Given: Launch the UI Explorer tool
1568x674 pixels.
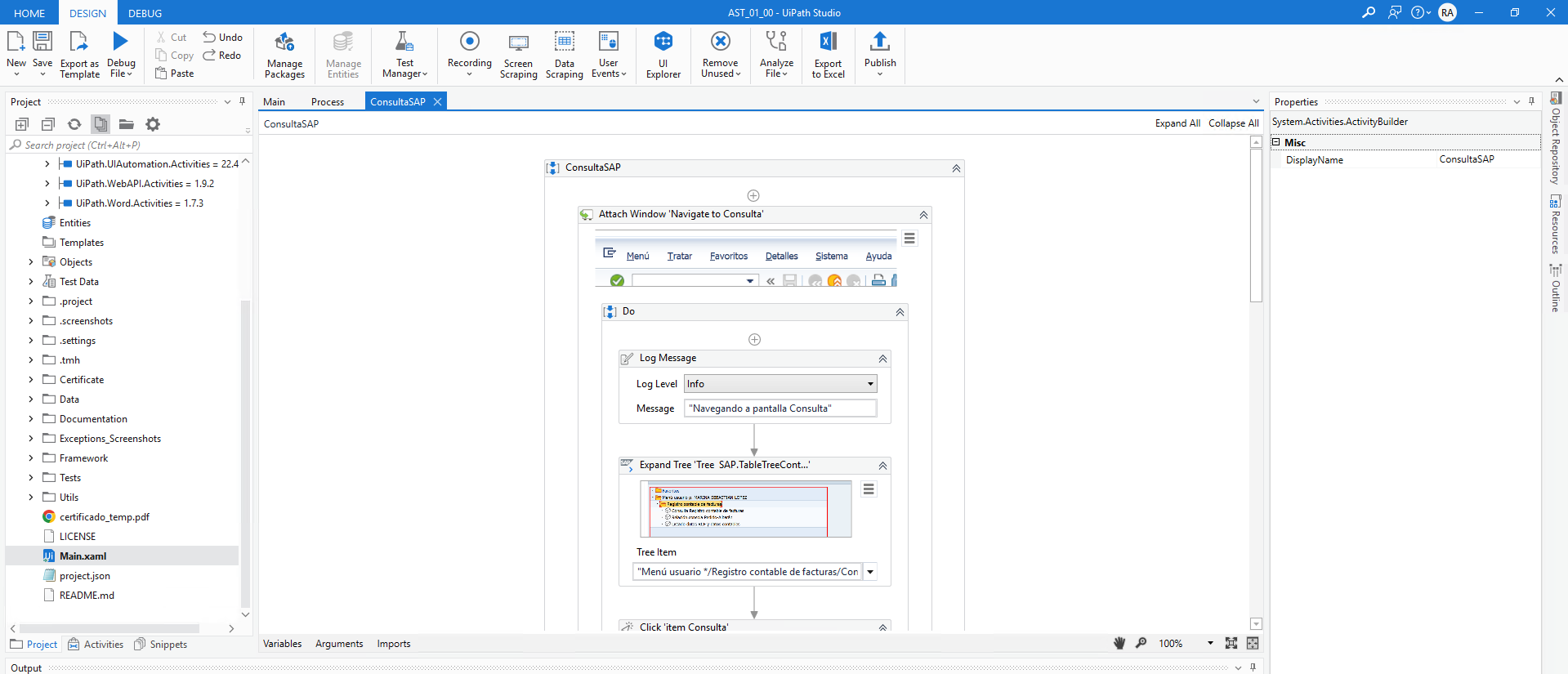Looking at the screenshot, I should point(663,55).
